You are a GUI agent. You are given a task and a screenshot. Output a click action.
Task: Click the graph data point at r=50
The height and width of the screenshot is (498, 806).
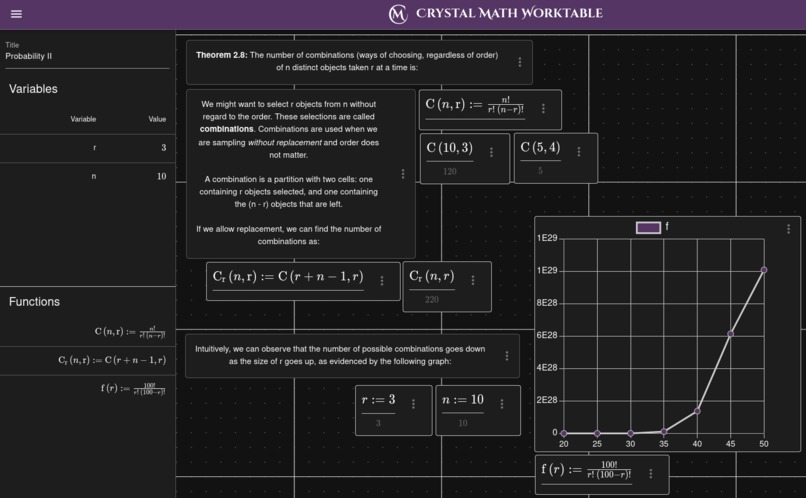(764, 270)
